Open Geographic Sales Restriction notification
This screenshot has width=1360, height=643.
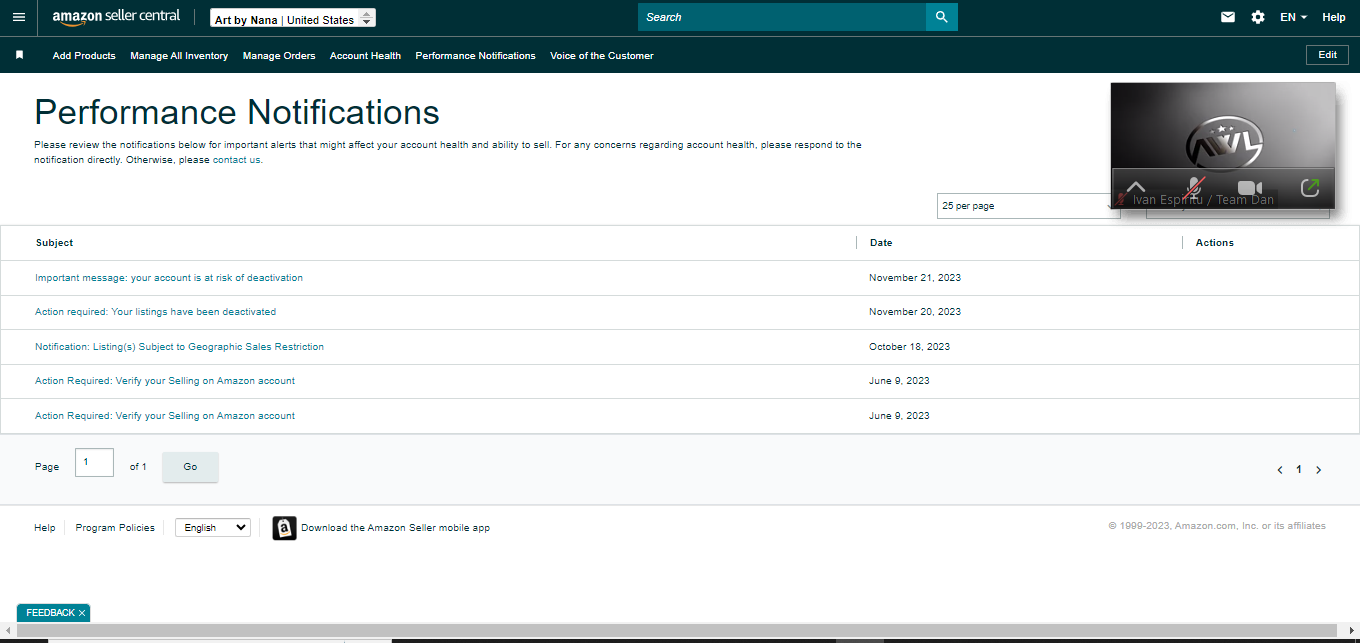tap(179, 347)
